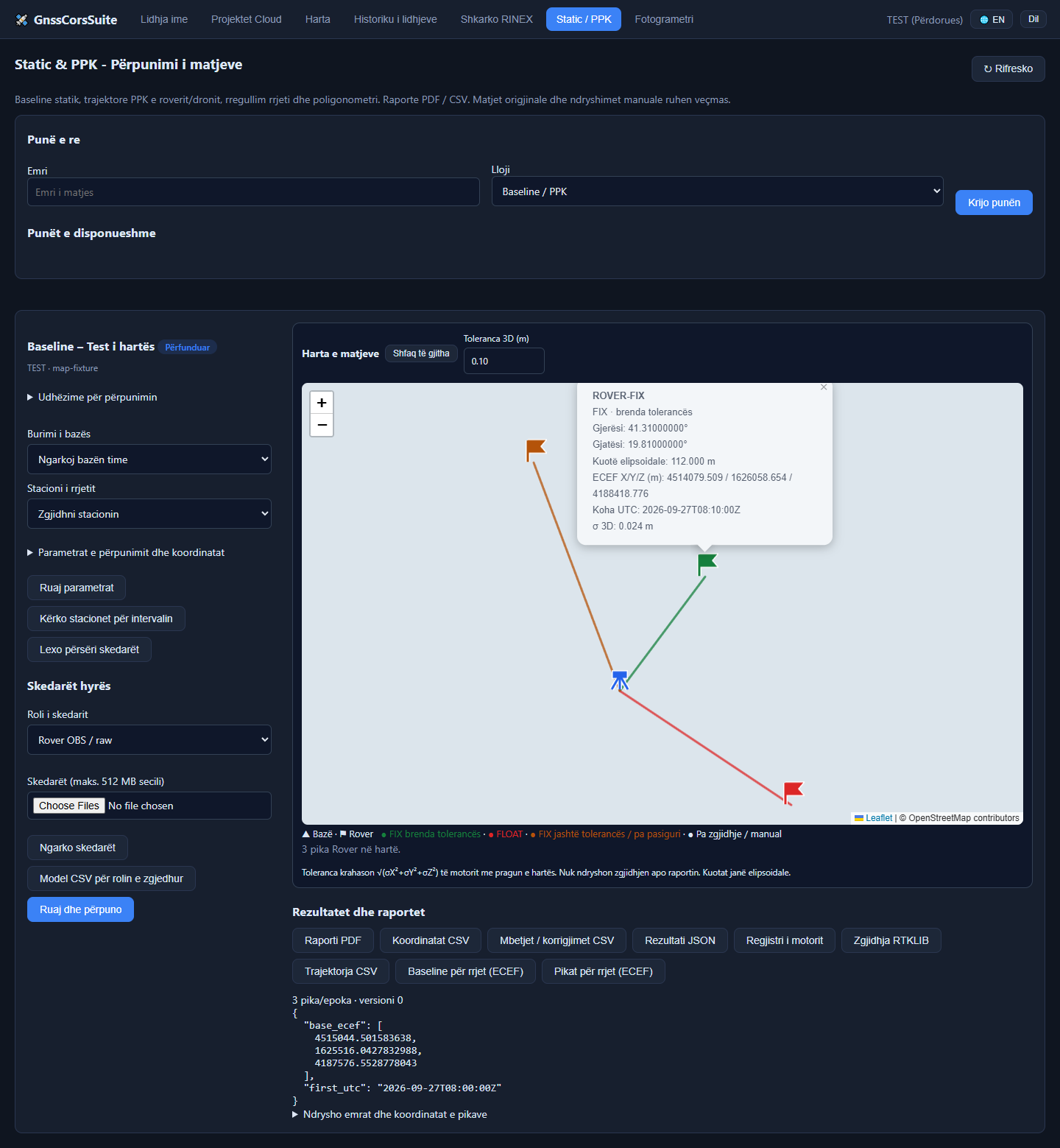This screenshot has height=1148, width=1060.
Task: Click the Krijo punën button
Action: [x=994, y=203]
